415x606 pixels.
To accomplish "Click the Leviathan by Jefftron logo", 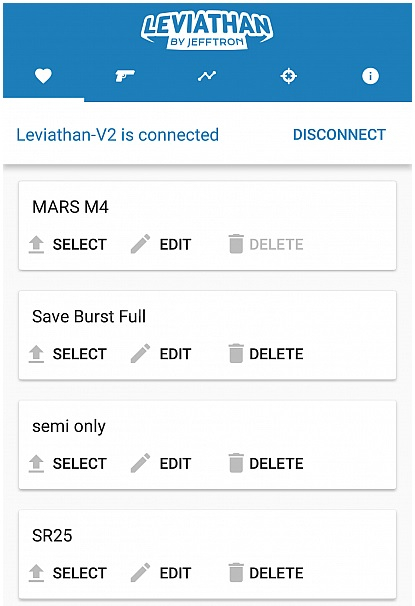I will [207, 32].
